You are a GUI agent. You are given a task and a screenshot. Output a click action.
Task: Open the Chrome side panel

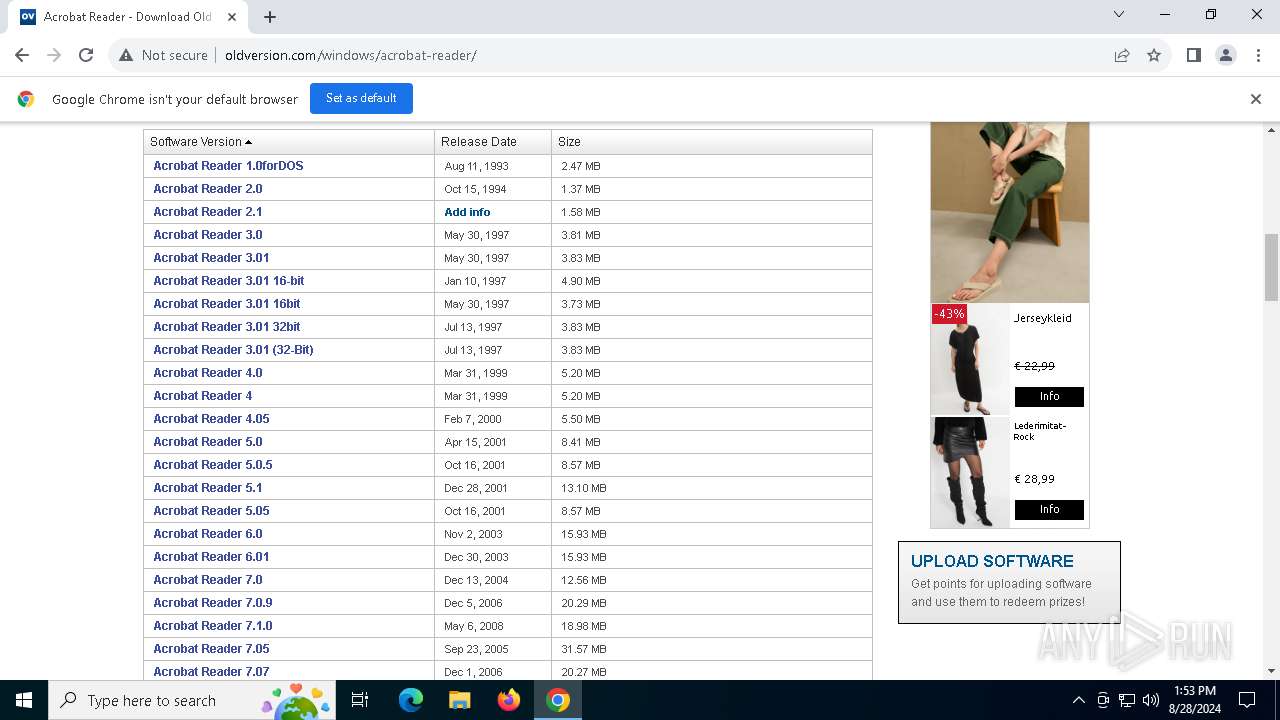(1193, 55)
